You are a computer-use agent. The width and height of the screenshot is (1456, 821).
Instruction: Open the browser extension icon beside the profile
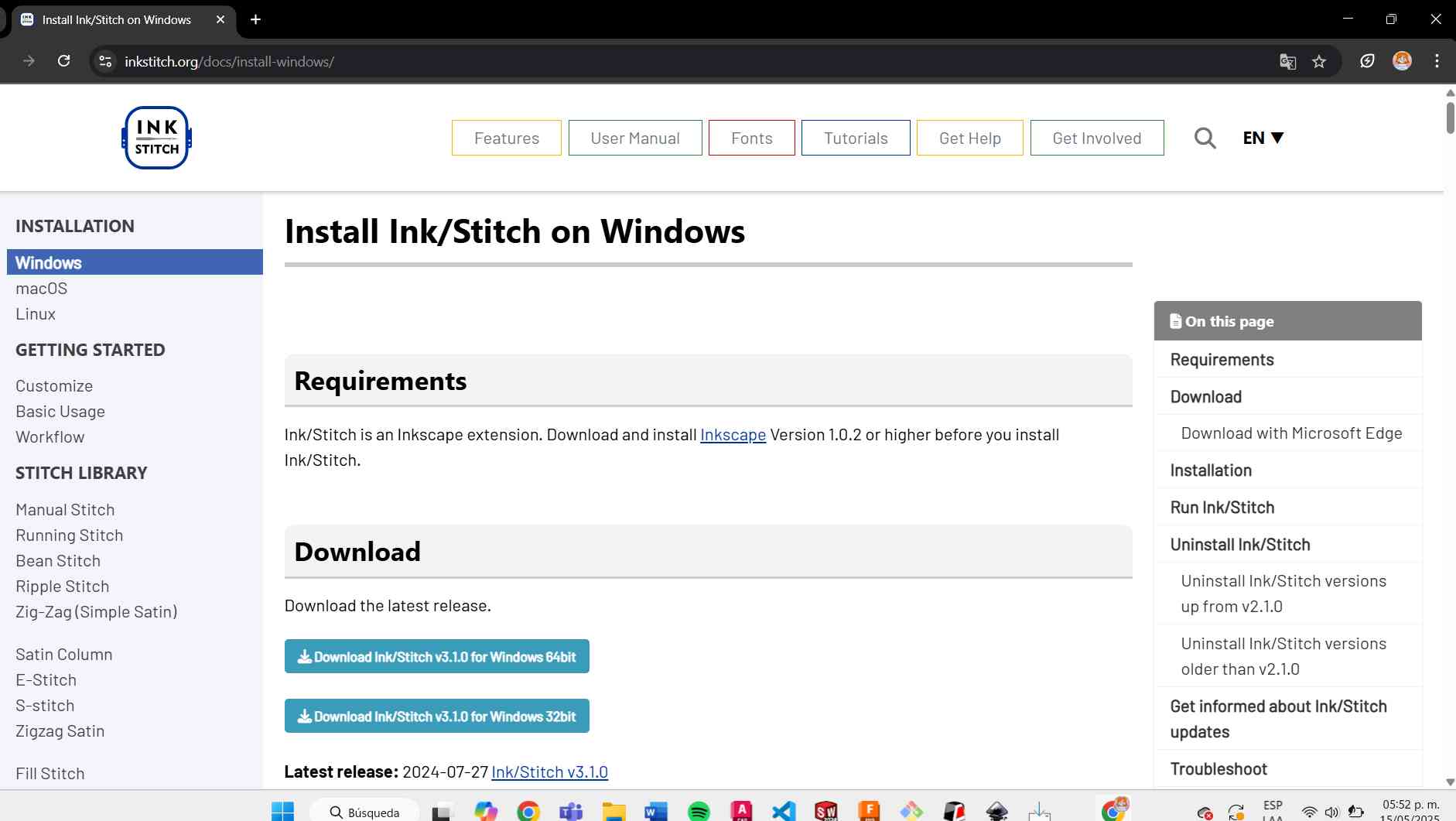1367,61
